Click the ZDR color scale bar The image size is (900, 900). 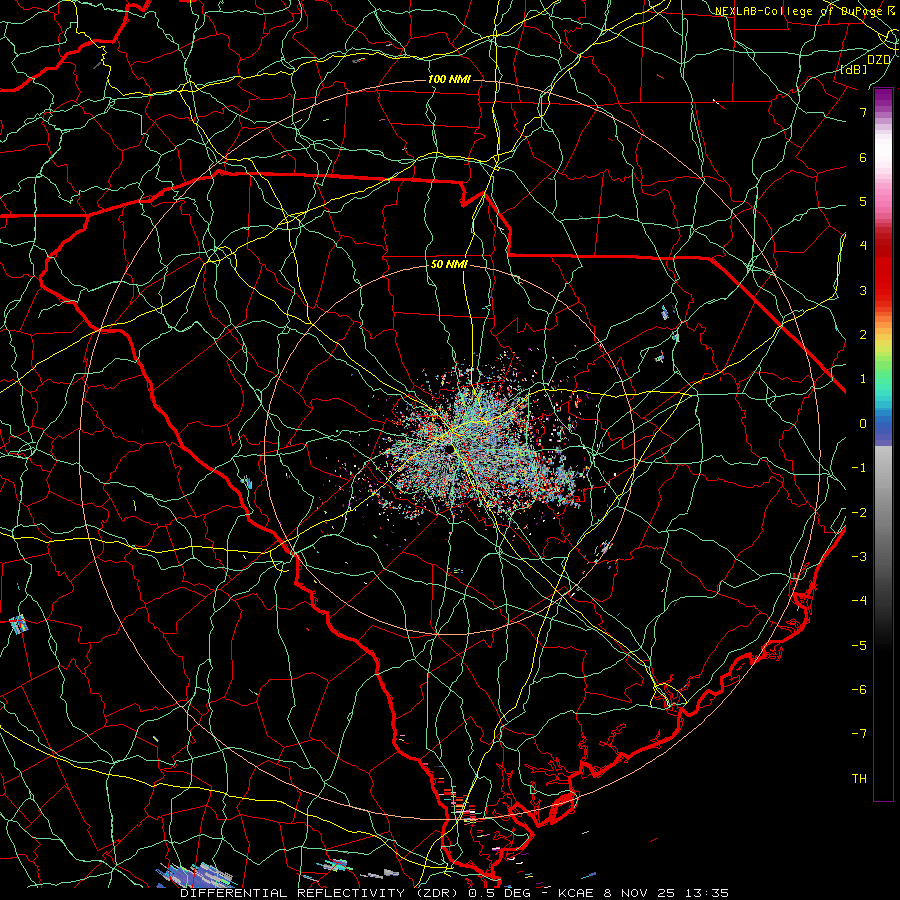point(883,444)
